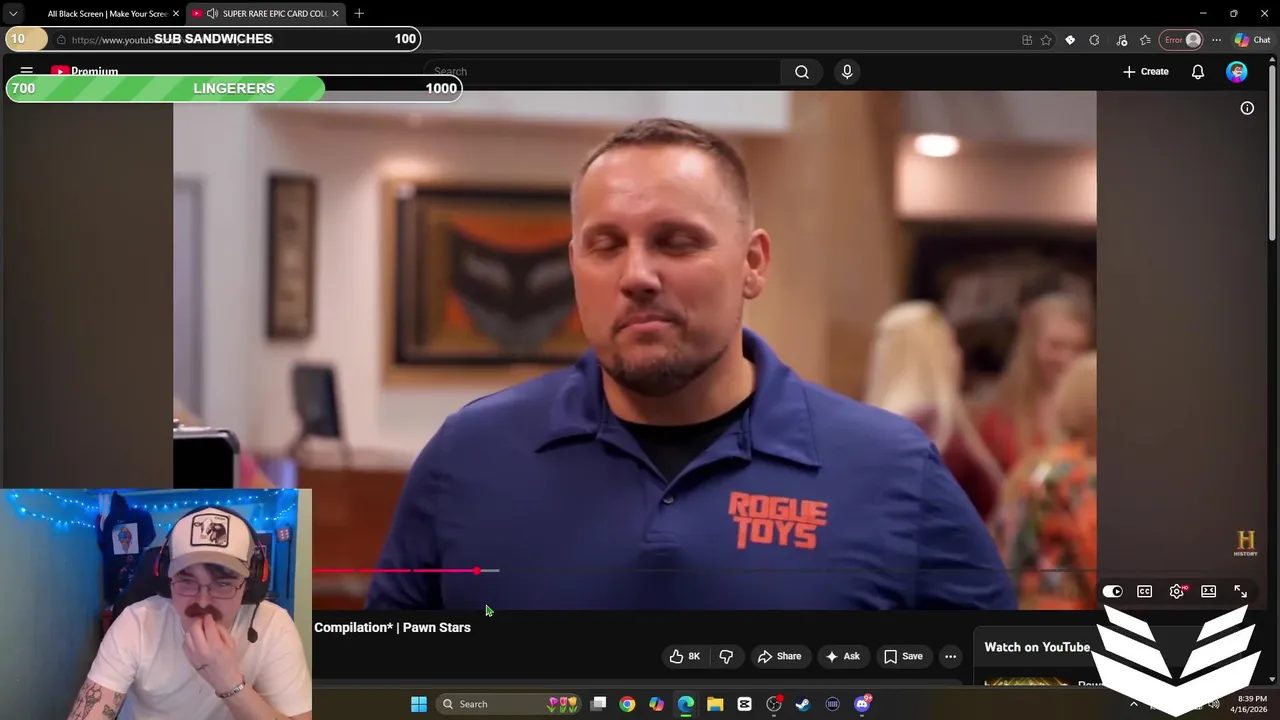The height and width of the screenshot is (720, 1280).
Task: Dislike the Pawn Stars video
Action: click(726, 656)
